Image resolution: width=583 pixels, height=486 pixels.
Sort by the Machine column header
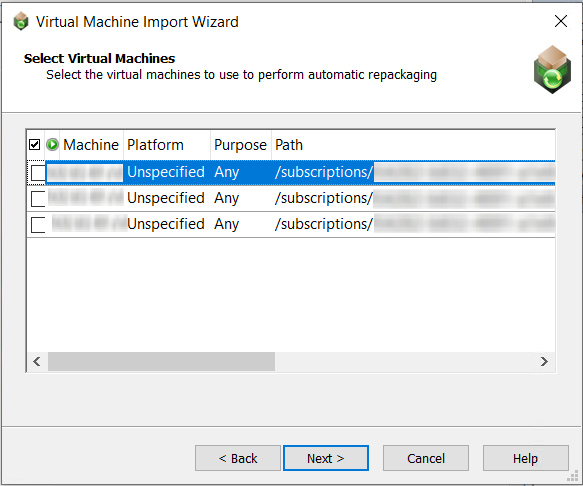click(91, 145)
